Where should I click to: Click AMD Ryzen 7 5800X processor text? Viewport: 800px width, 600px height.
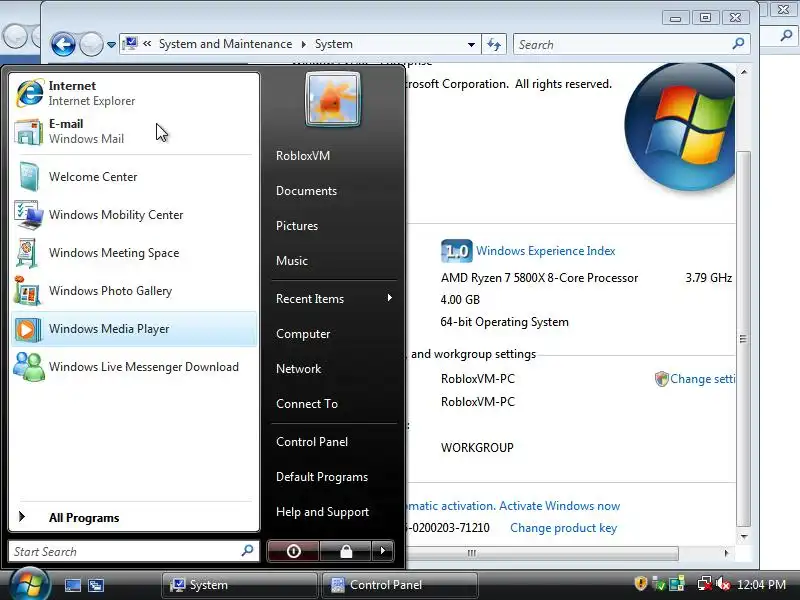pyautogui.click(x=539, y=278)
